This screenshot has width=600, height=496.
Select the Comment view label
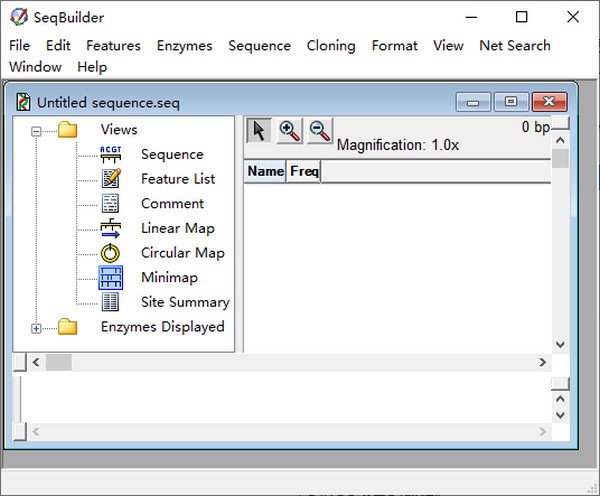pyautogui.click(x=172, y=204)
